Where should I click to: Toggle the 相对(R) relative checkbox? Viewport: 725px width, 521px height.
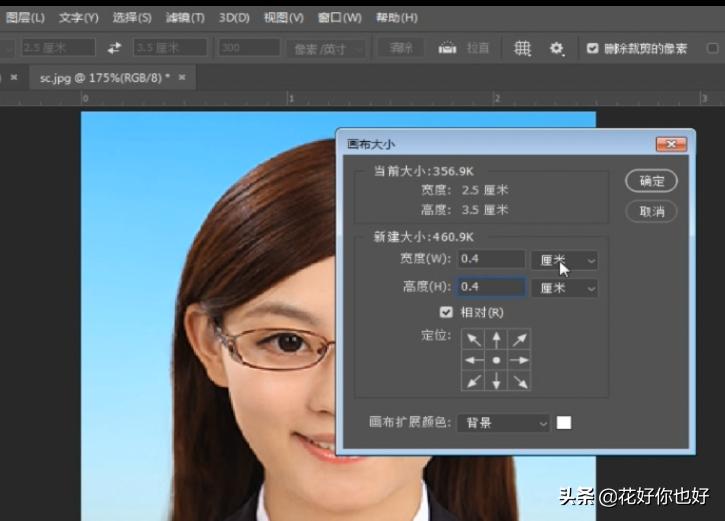[x=446, y=312]
